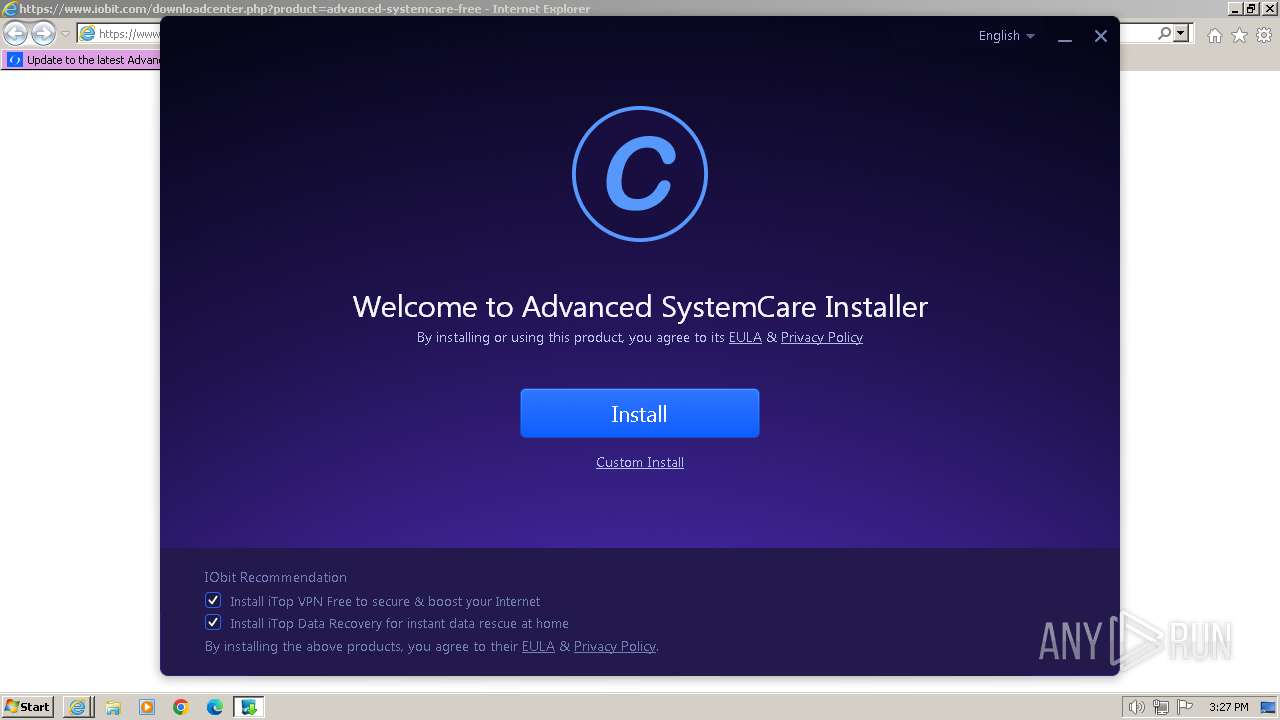The width and height of the screenshot is (1280, 720).
Task: Click the recent pages dropdown arrow in IE
Action: pos(65,34)
